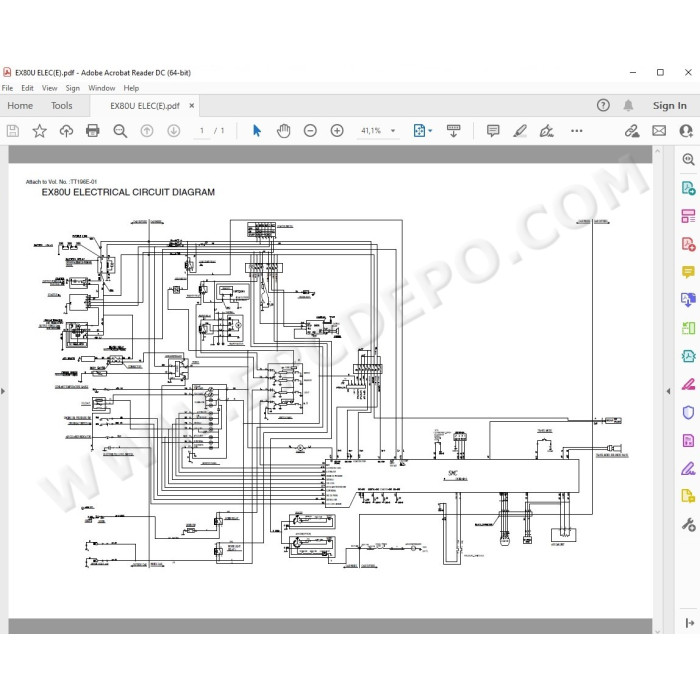Screen dimensions: 700x700
Task: Add document to starred with star icon
Action: click(x=39, y=131)
